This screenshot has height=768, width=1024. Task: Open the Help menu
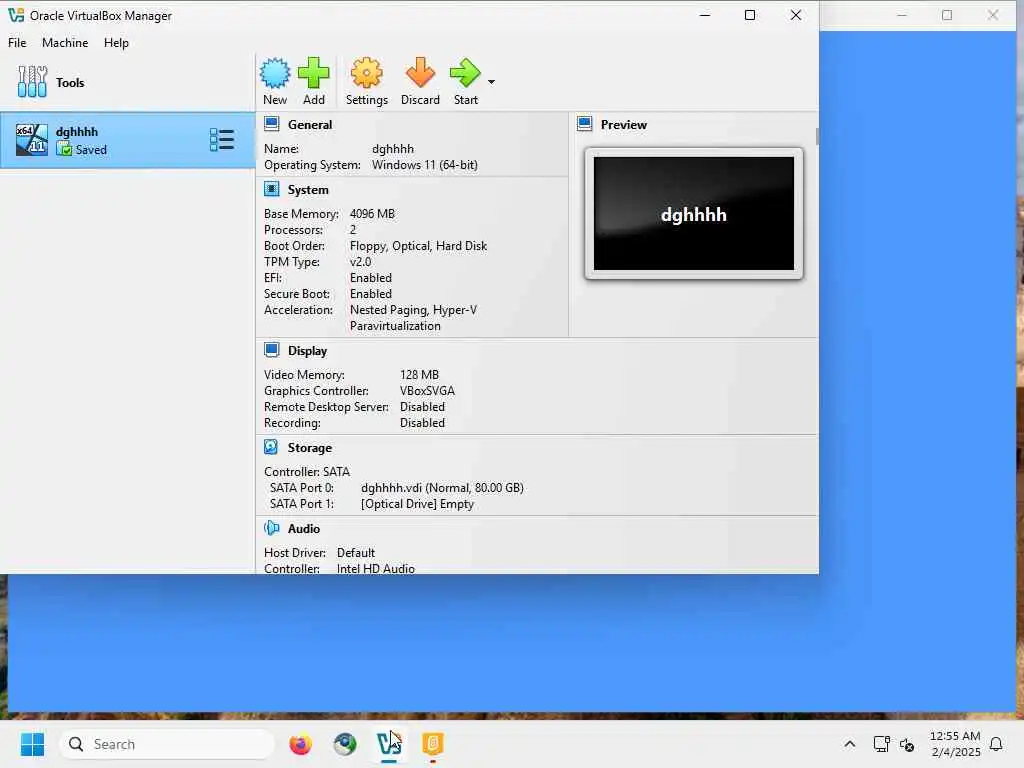[116, 42]
